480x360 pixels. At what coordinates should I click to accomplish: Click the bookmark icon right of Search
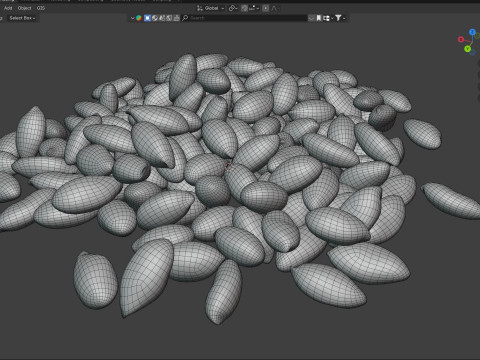pyautogui.click(x=319, y=18)
